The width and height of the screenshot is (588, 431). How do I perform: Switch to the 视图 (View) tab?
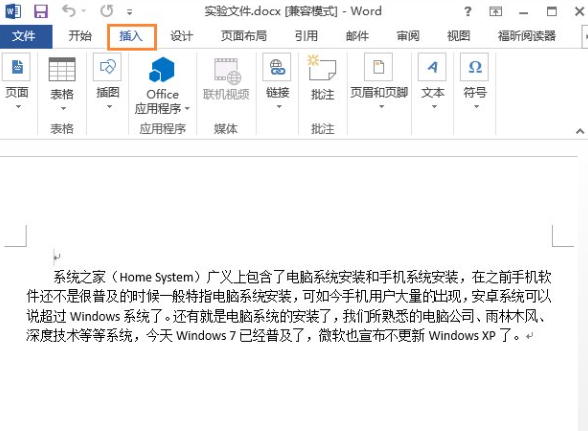tap(458, 36)
